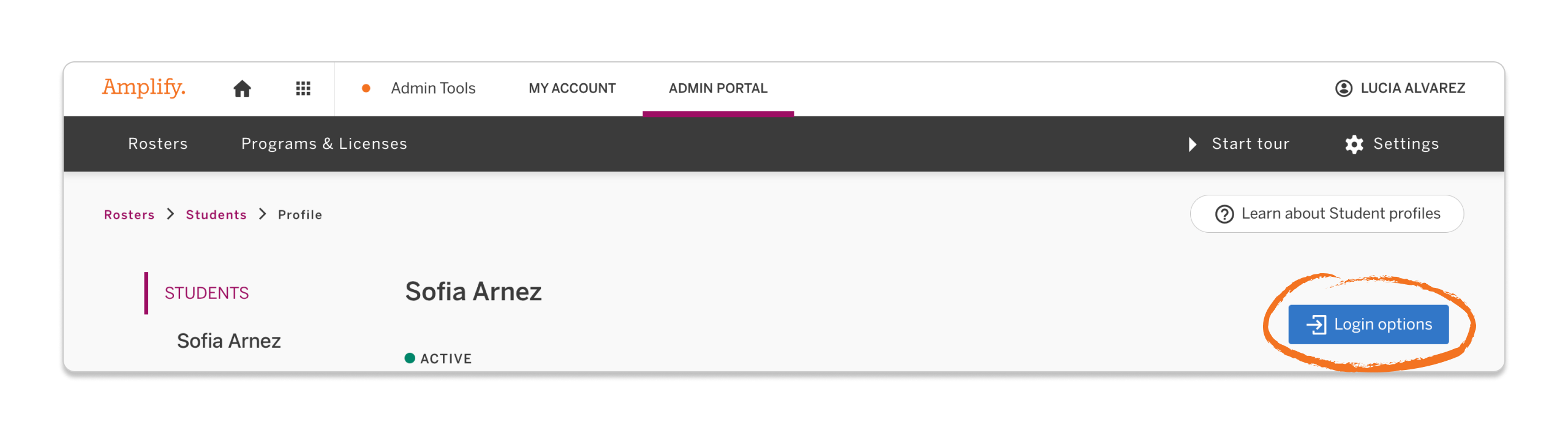This screenshot has height=430, width=1568.
Task: Open Rosters in the dark navigation bar
Action: [x=157, y=143]
